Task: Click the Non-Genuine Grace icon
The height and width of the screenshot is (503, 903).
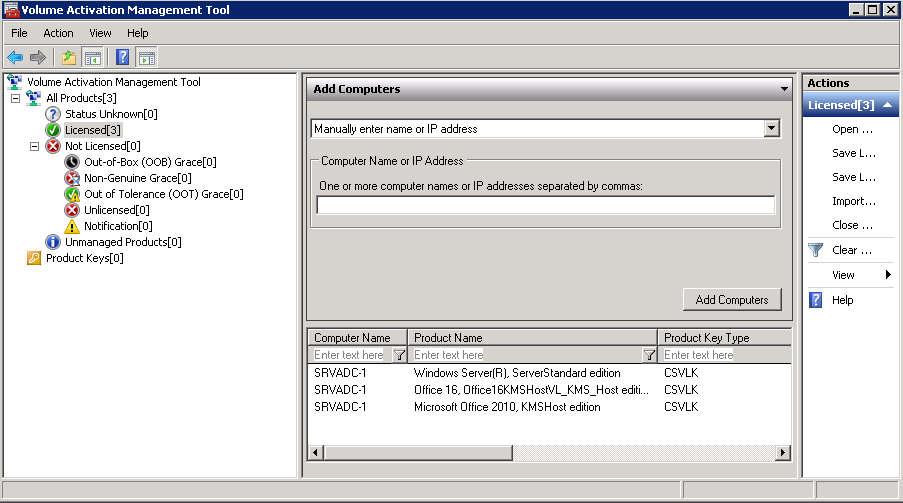Action: pyautogui.click(x=71, y=178)
